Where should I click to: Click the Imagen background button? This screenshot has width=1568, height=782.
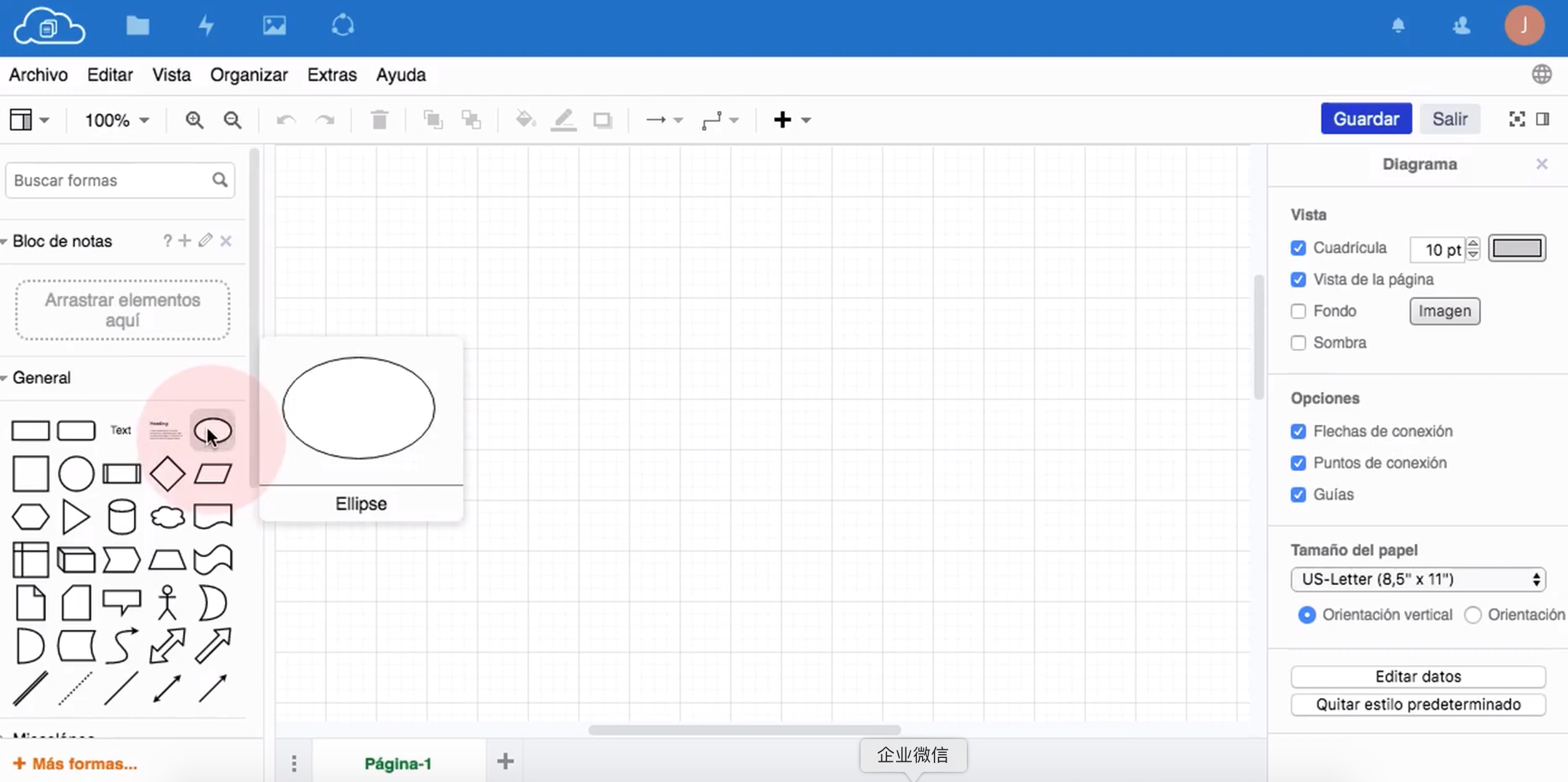click(1445, 311)
